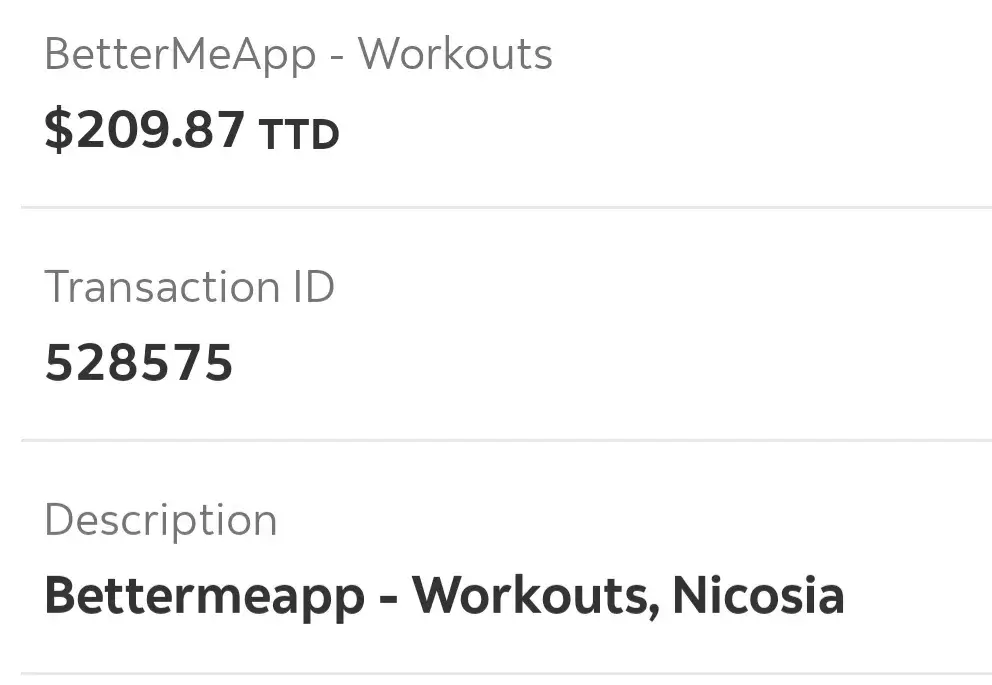The height and width of the screenshot is (685, 992).
Task: Tap the bold Bettermeapp word in description
Action: [x=204, y=597]
